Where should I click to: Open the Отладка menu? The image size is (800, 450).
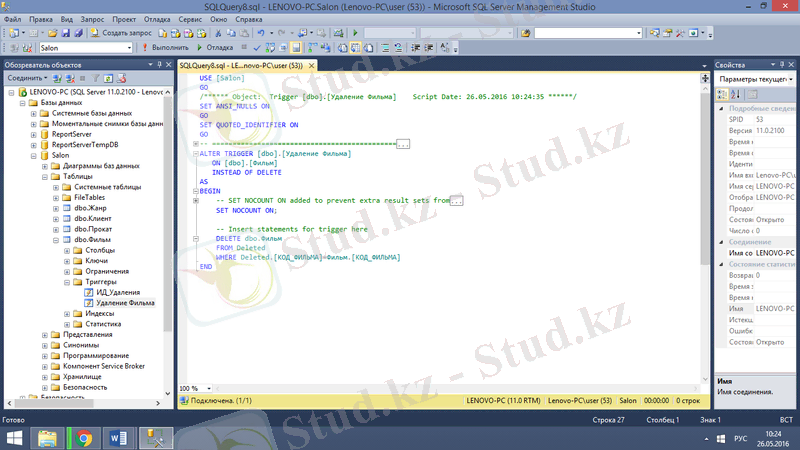point(157,19)
